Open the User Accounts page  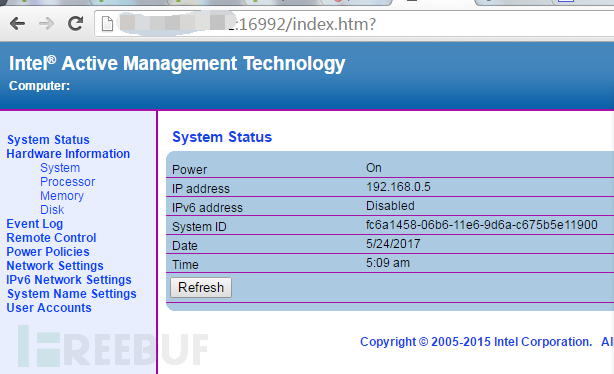tap(49, 308)
